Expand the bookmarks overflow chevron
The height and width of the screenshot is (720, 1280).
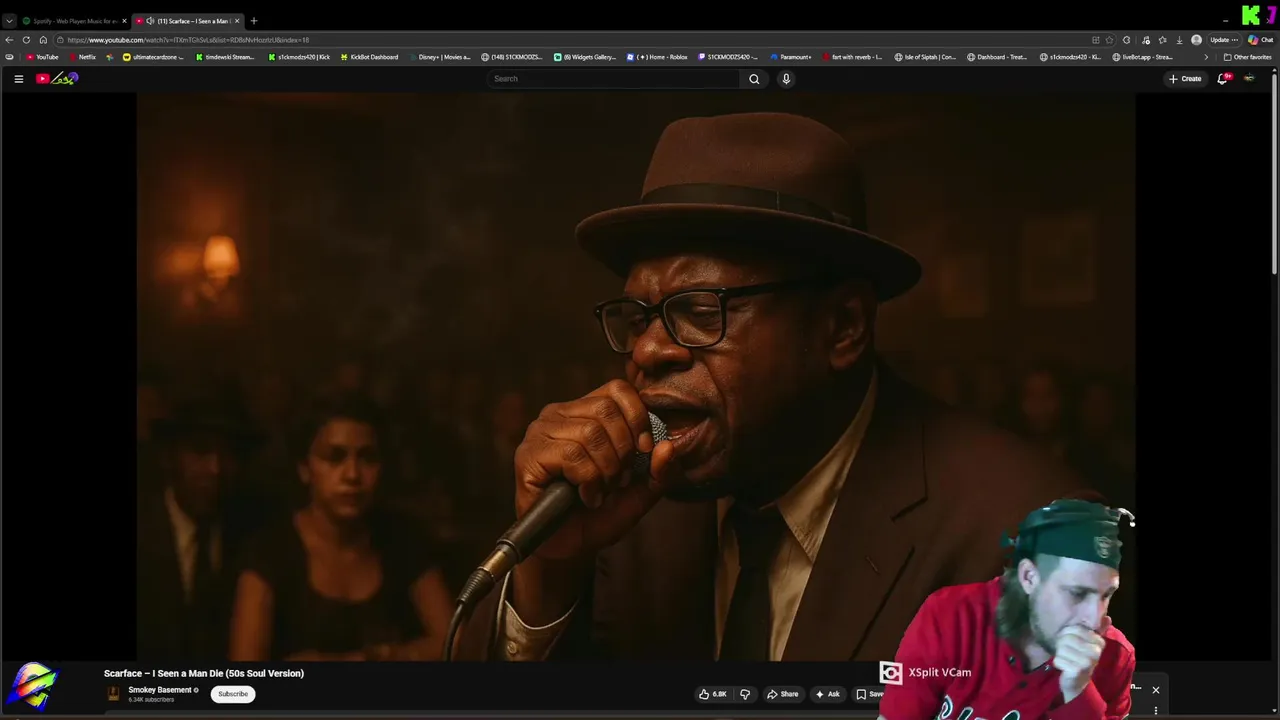coord(1205,57)
